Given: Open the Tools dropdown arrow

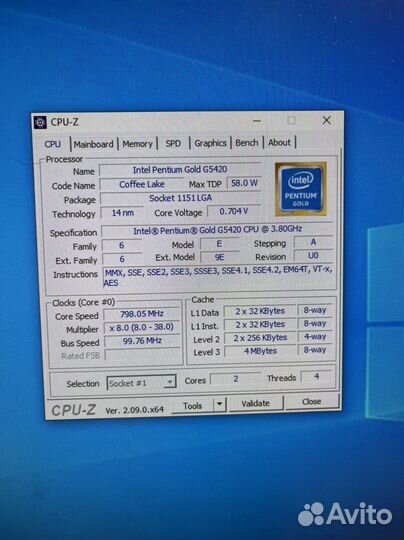Looking at the screenshot, I should point(220,405).
